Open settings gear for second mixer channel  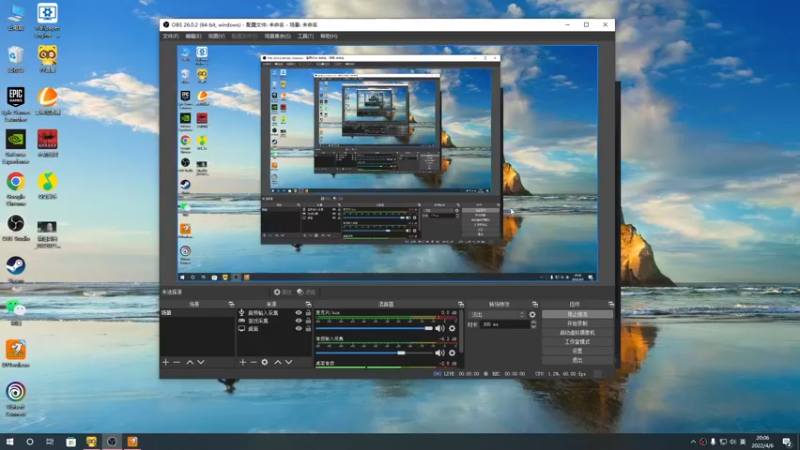pos(452,353)
